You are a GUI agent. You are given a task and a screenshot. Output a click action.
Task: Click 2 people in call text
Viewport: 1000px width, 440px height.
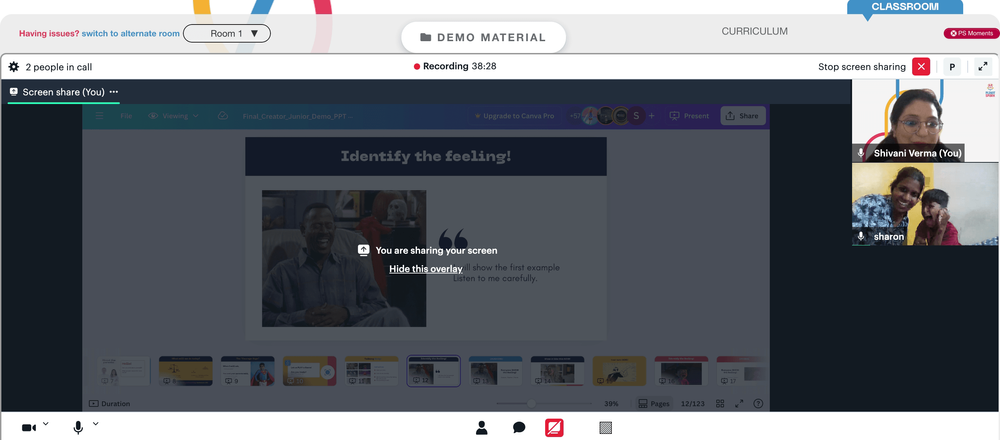(59, 67)
